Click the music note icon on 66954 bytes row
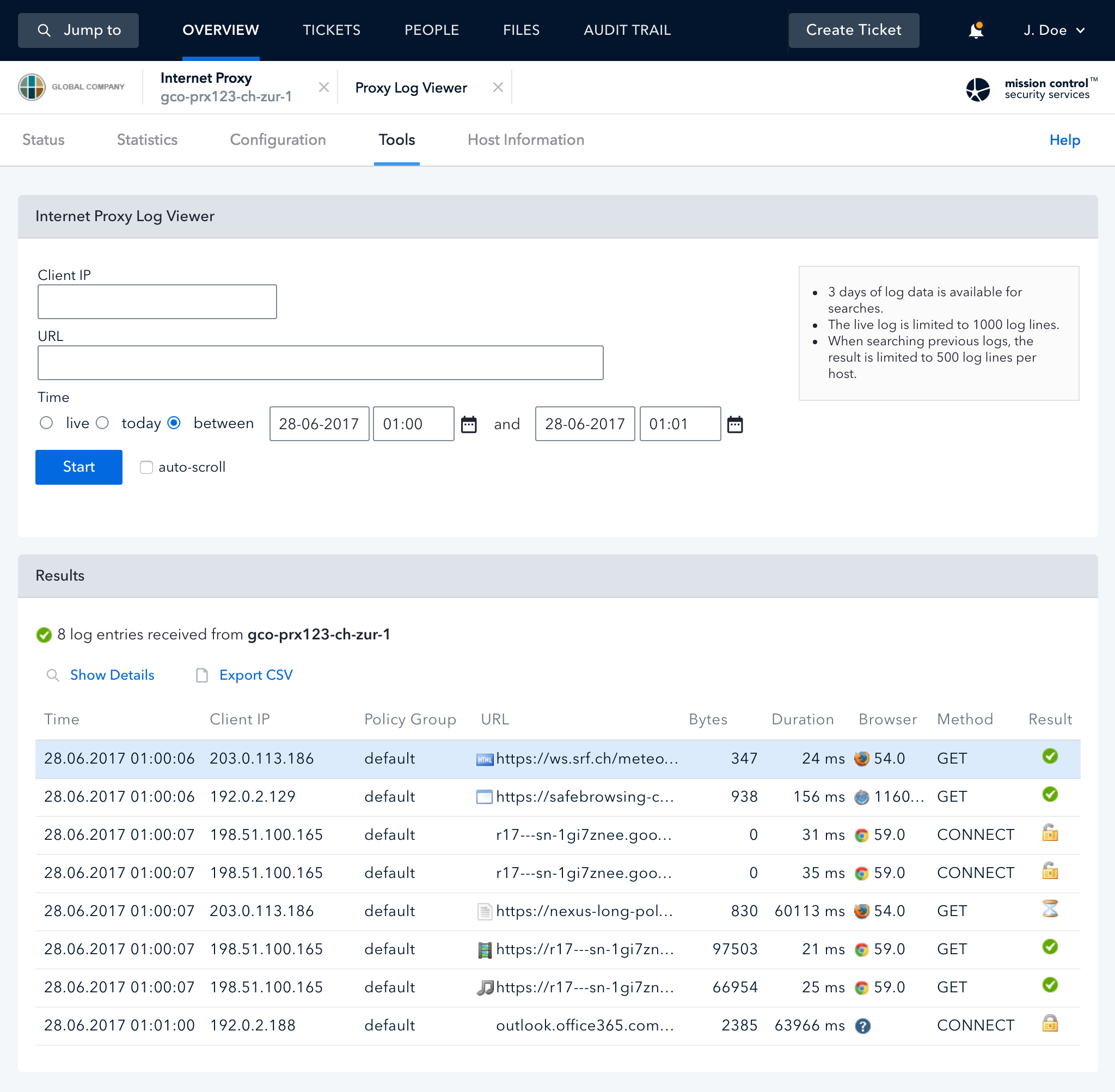The width and height of the screenshot is (1115, 1092). [x=485, y=987]
